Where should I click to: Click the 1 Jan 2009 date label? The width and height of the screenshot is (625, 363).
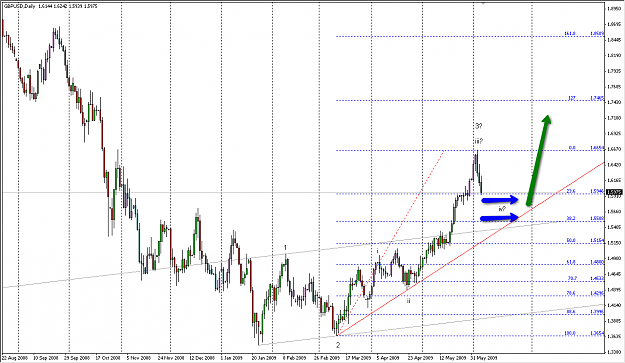tap(232, 358)
